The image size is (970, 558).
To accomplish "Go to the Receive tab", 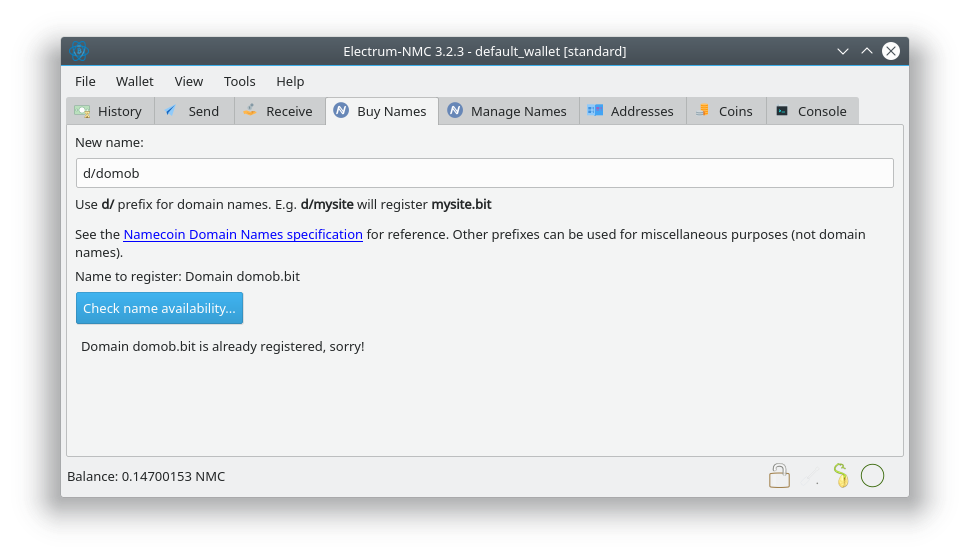I will (278, 111).
